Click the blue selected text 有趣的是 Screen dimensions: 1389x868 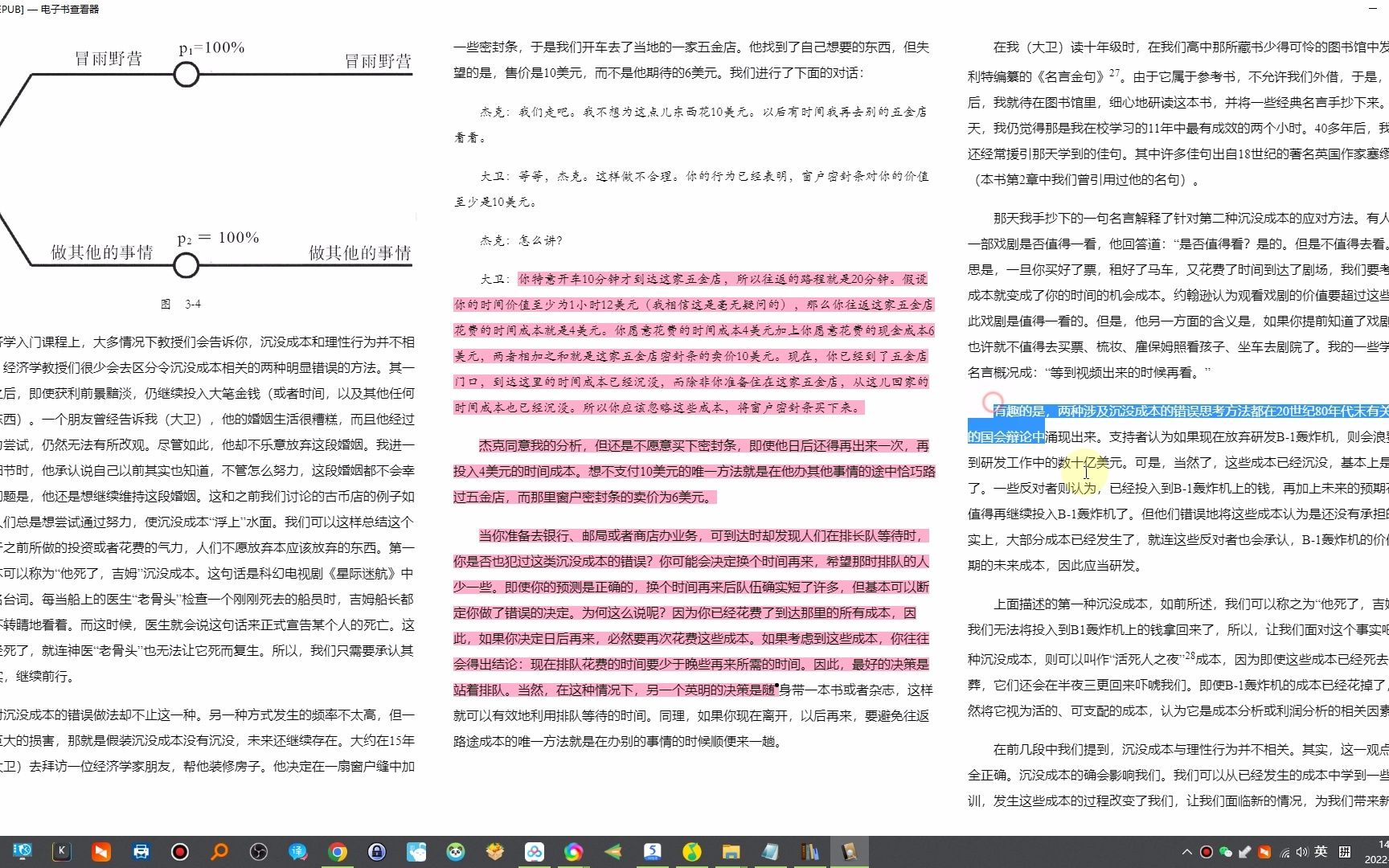1018,411
